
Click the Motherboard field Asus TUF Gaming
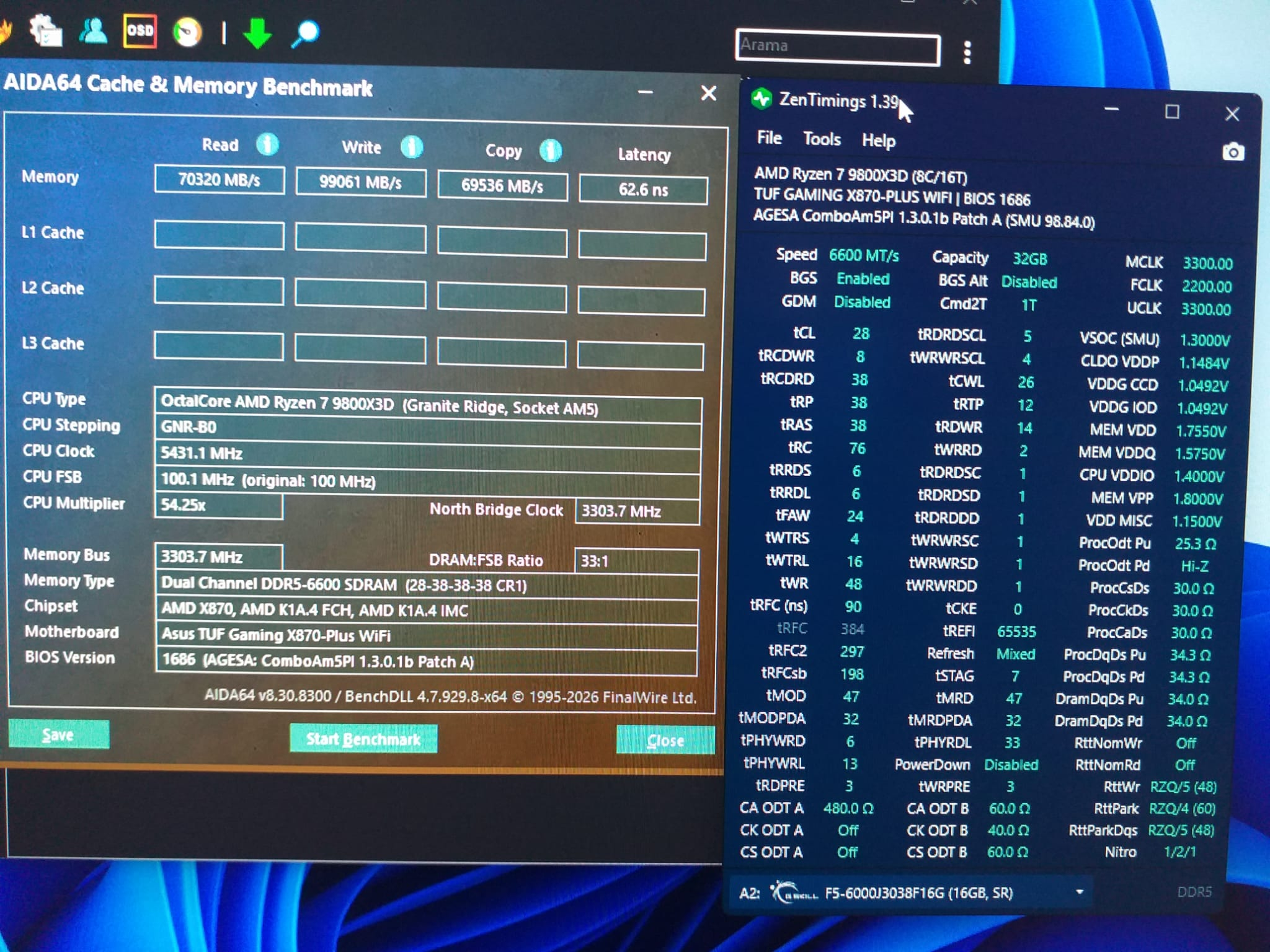427,636
